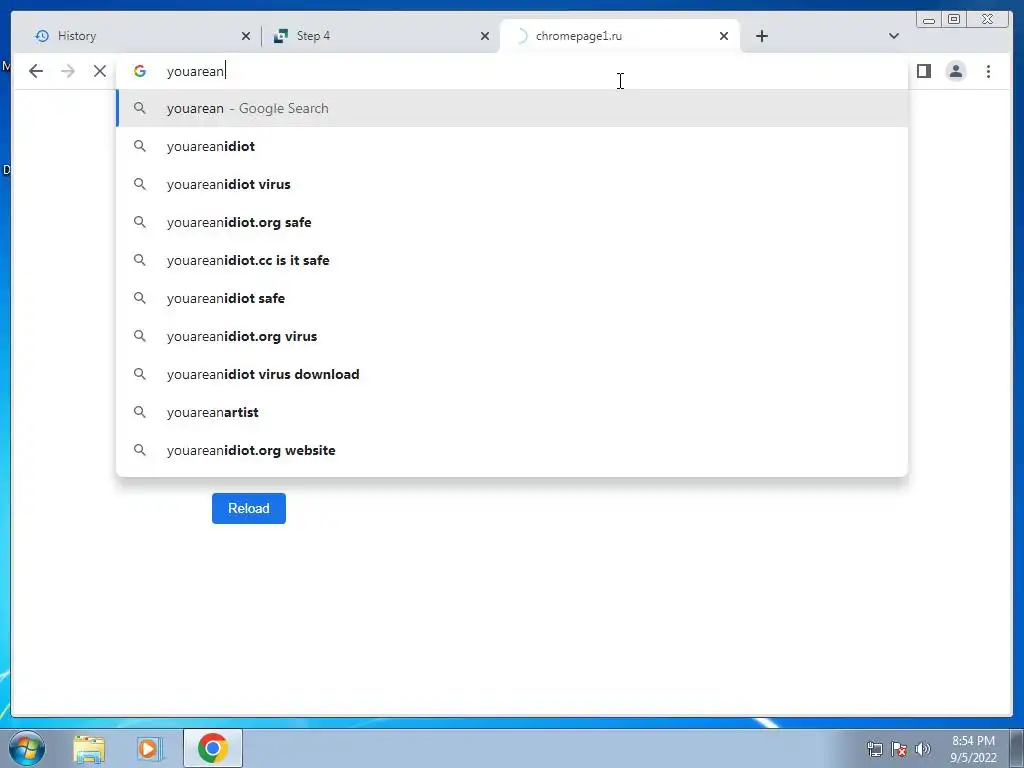Image resolution: width=1024 pixels, height=768 pixels.
Task: Click the Chrome taskbar icon
Action: pos(213,748)
